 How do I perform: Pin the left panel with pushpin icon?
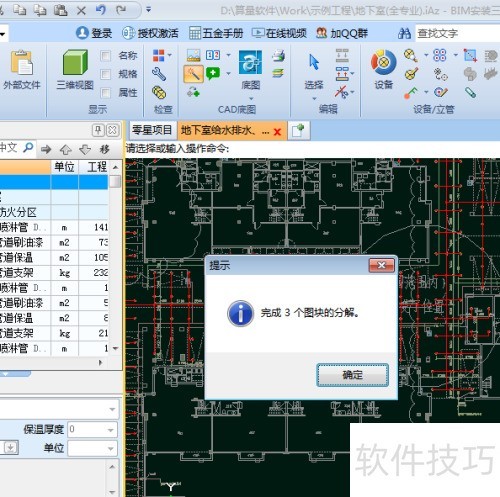pyautogui.click(x=98, y=130)
